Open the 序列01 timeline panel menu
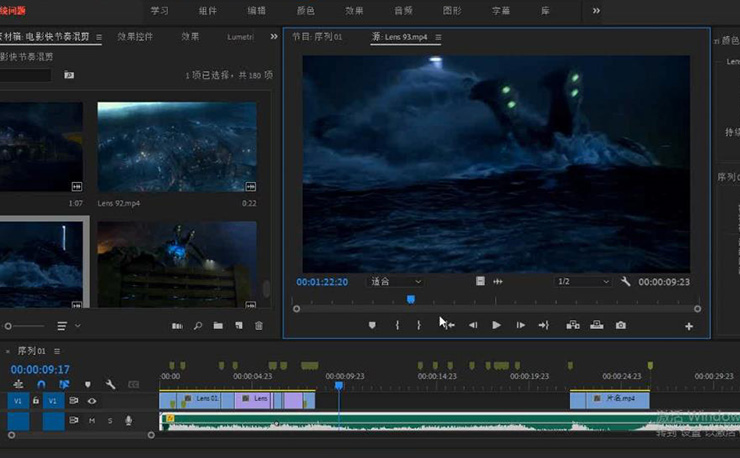The height and width of the screenshot is (458, 740). (57, 351)
